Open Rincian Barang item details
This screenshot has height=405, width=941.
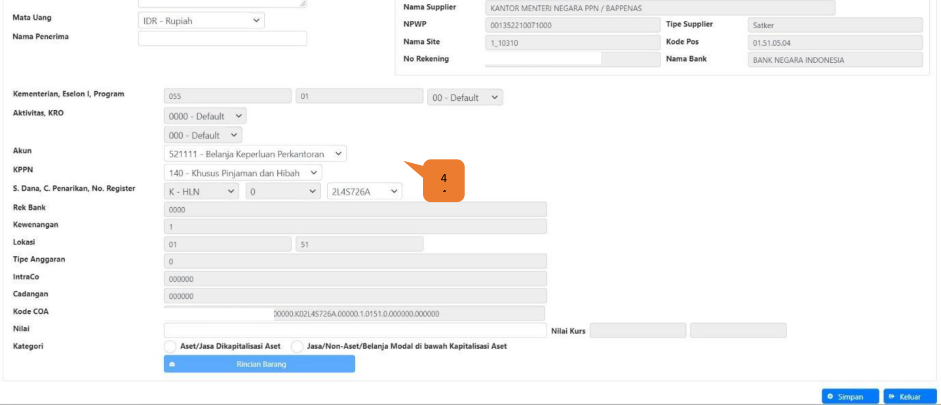(259, 365)
